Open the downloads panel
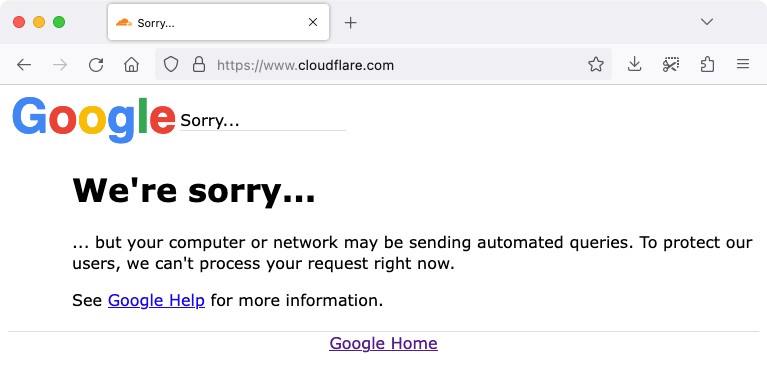This screenshot has width=767, height=389. [x=634, y=64]
